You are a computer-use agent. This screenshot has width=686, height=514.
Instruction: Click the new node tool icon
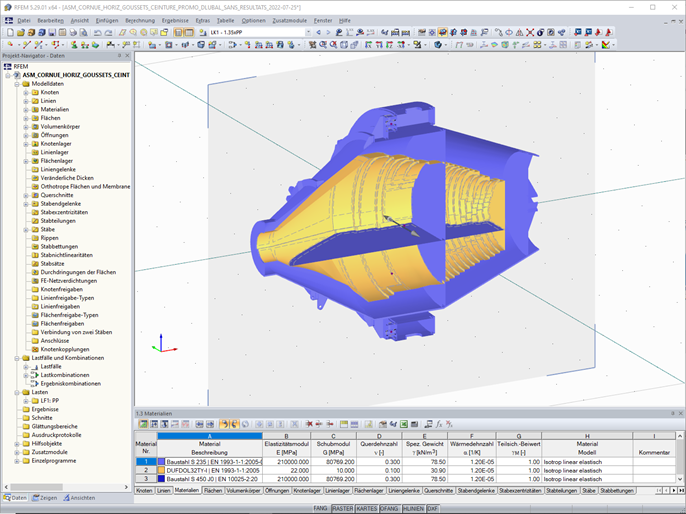coord(10,45)
